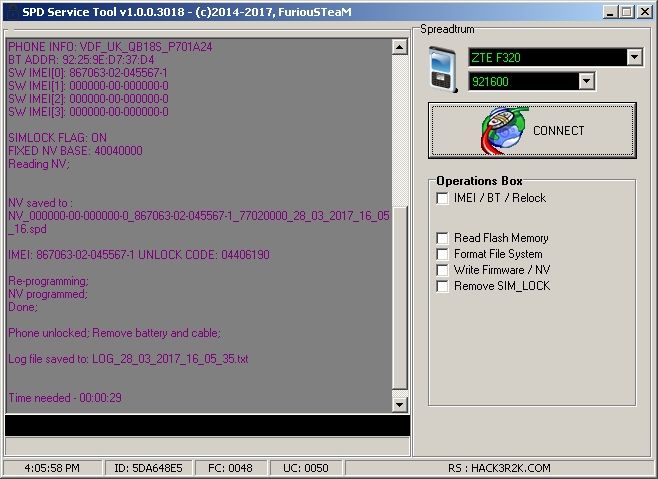Click the NV saved to : line
Screen dimensions: 658x479
point(40,203)
